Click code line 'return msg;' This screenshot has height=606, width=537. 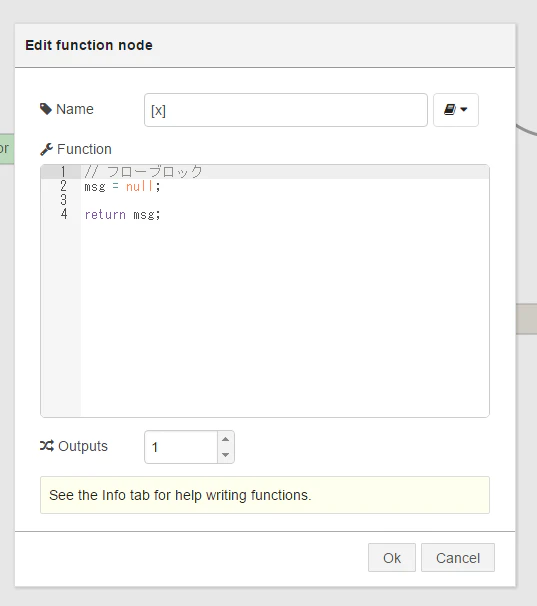122,214
